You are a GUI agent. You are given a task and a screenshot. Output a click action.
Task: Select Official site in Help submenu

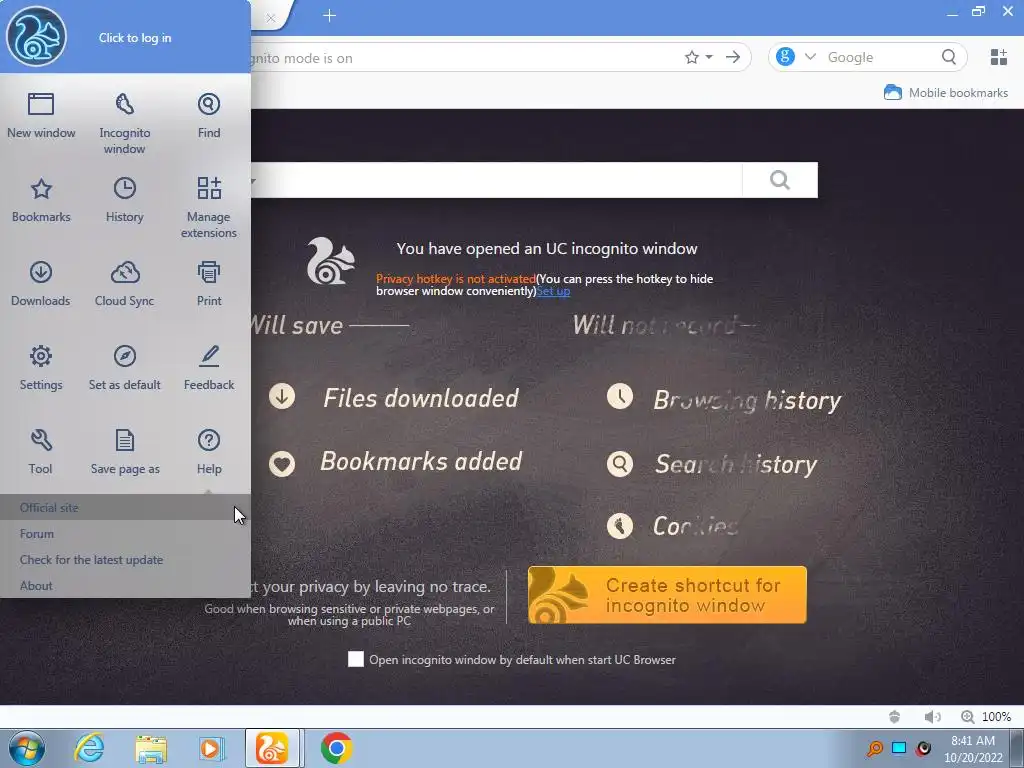click(125, 507)
